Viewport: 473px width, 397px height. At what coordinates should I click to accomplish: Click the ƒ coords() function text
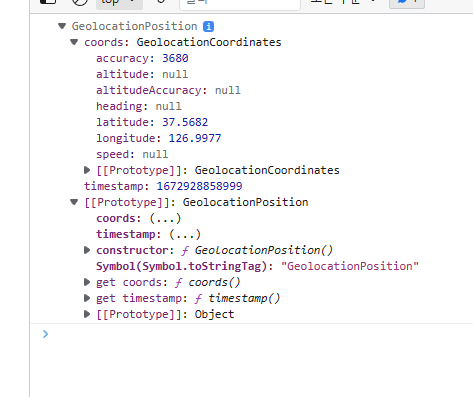pos(207,282)
